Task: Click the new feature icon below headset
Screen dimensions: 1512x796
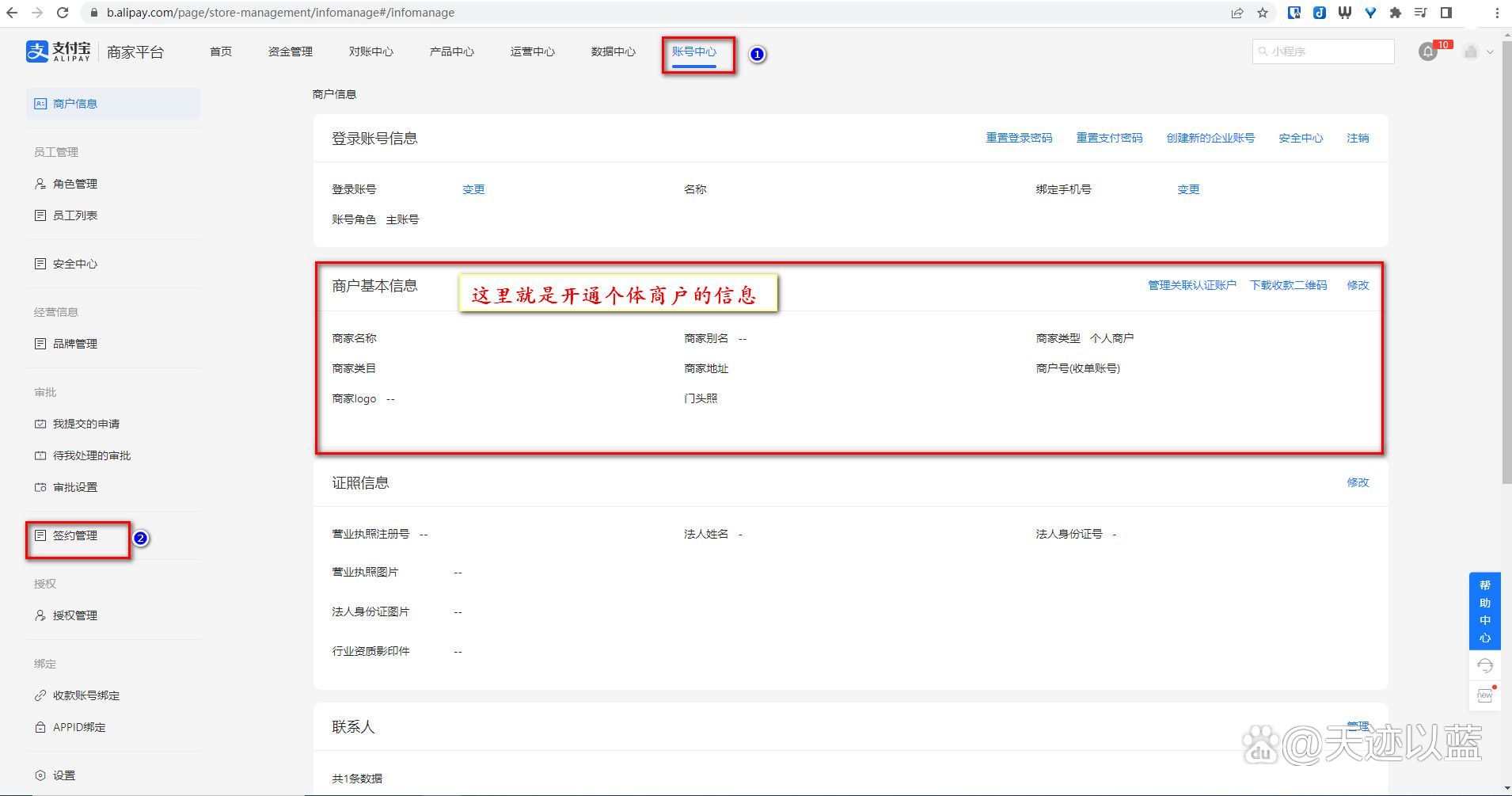Action: click(1485, 695)
